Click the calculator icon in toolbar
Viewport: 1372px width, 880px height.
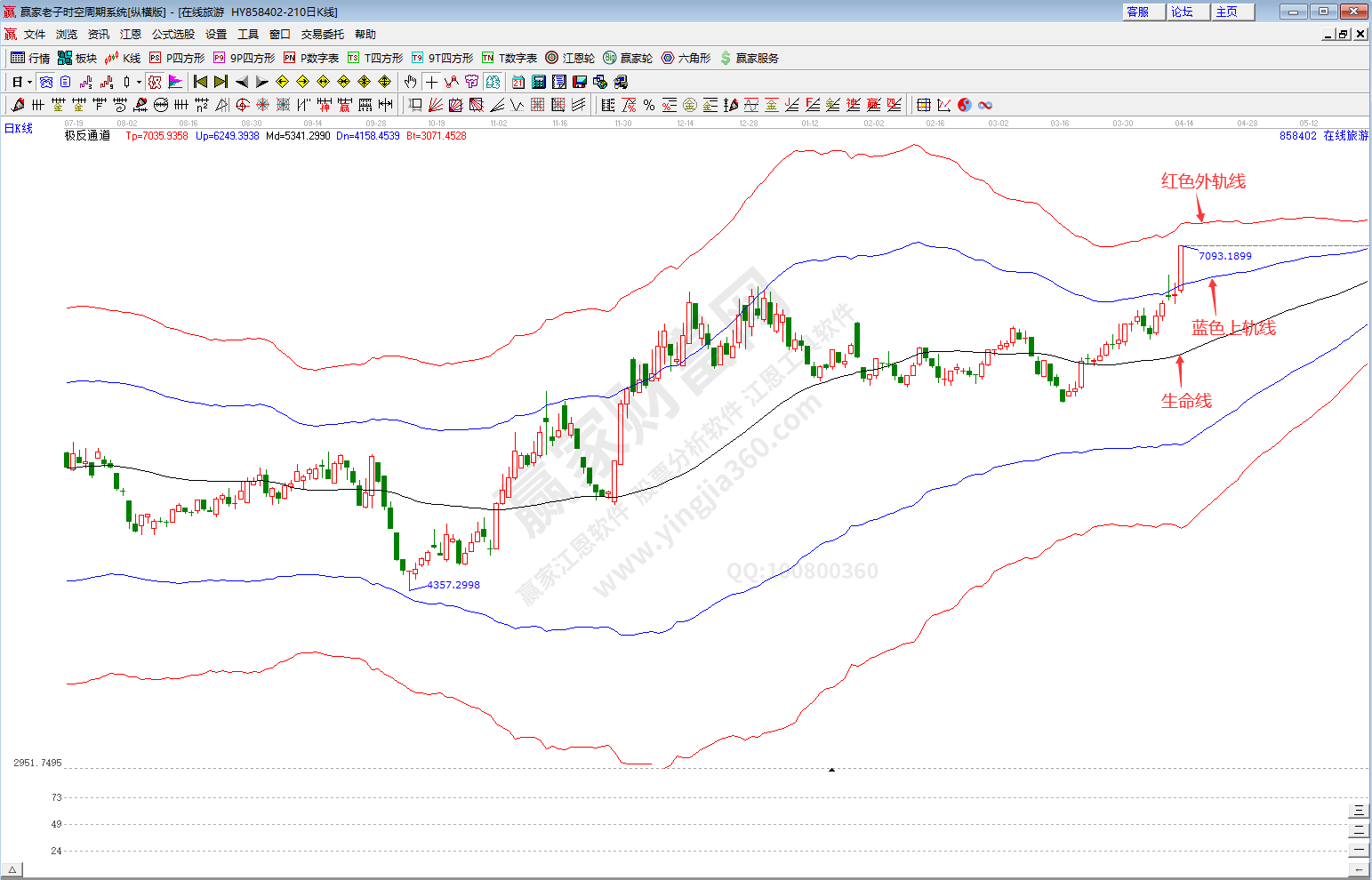coord(538,82)
